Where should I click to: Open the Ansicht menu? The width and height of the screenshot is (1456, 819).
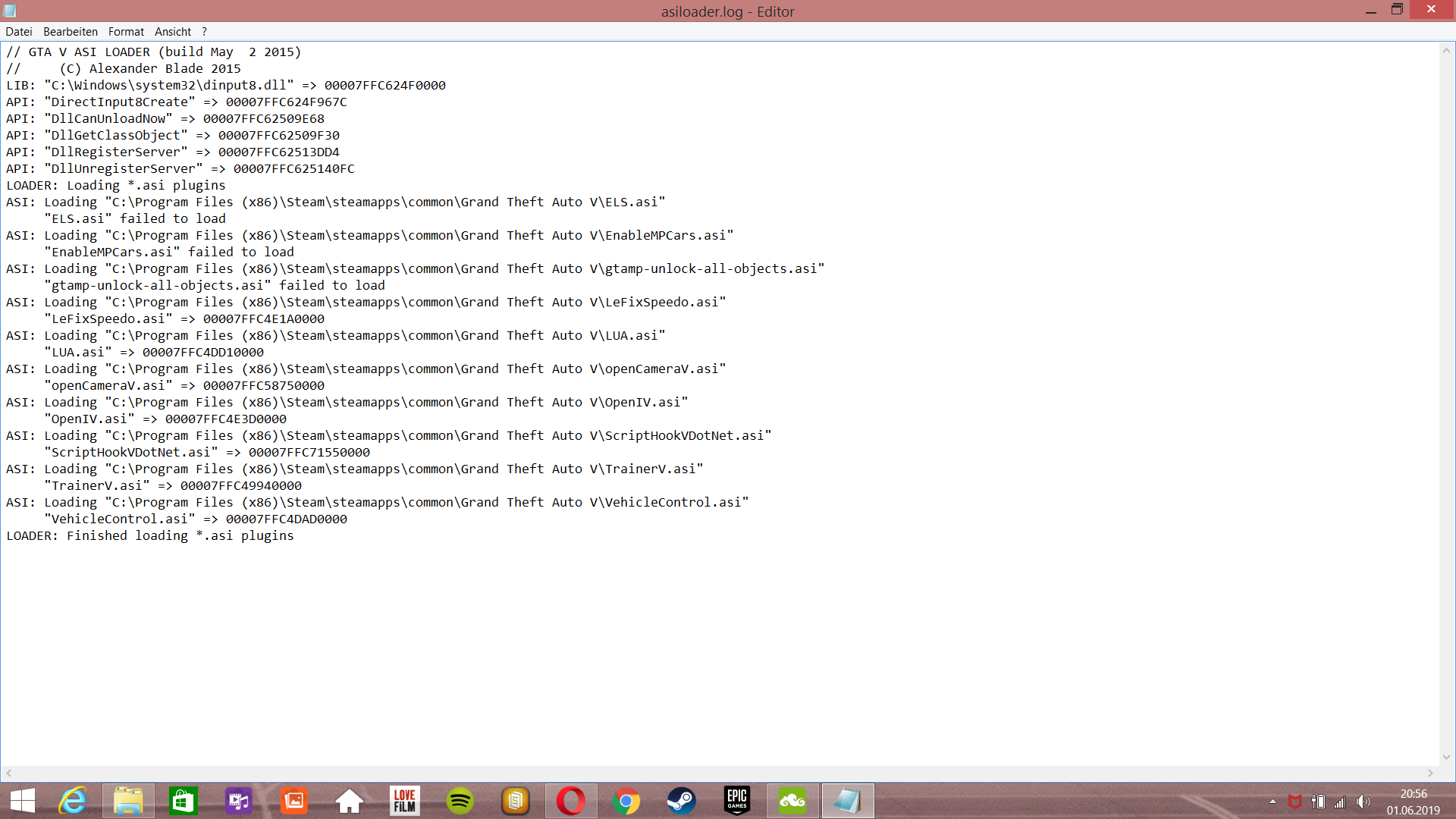(173, 32)
